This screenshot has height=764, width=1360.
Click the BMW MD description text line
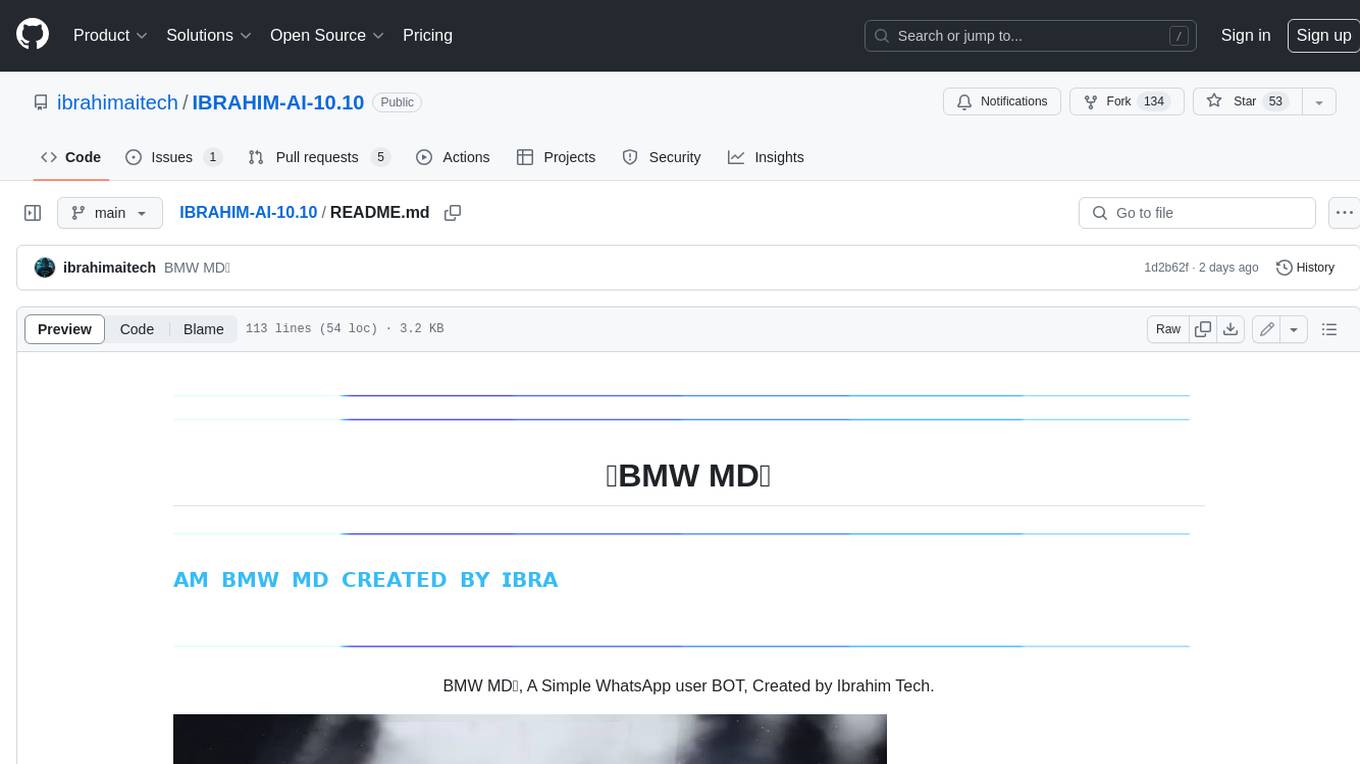point(688,686)
